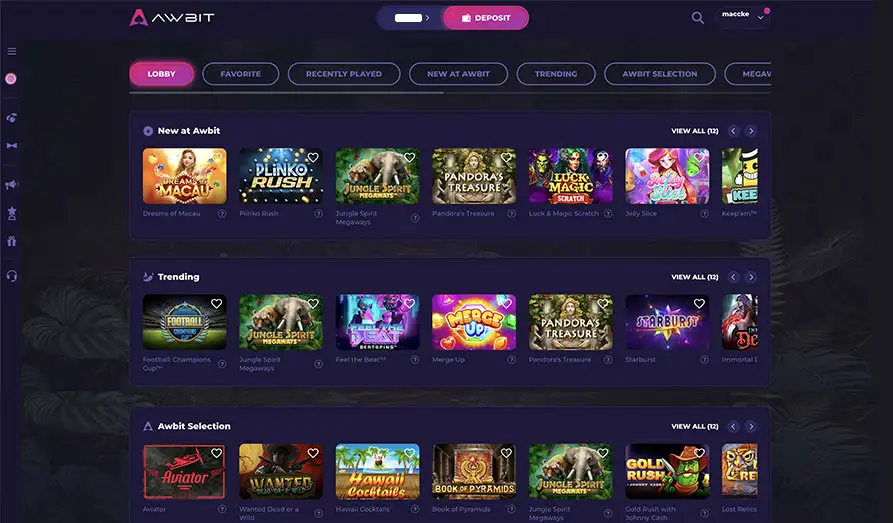The height and width of the screenshot is (523, 893).
Task: Open the megaphone promotions icon in sidebar
Action: click(x=11, y=185)
